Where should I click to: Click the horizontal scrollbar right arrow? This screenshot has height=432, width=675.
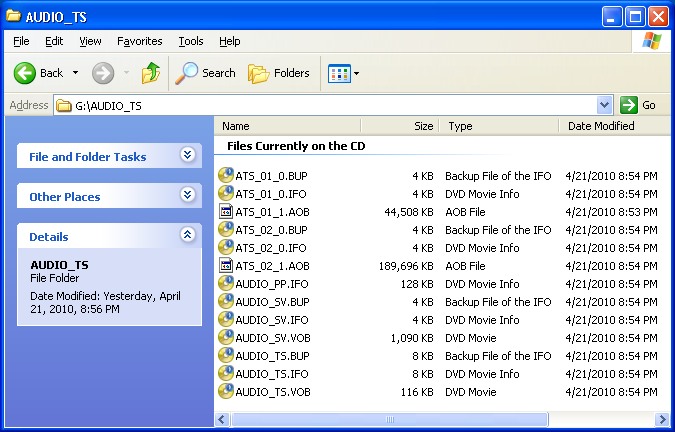coord(660,420)
